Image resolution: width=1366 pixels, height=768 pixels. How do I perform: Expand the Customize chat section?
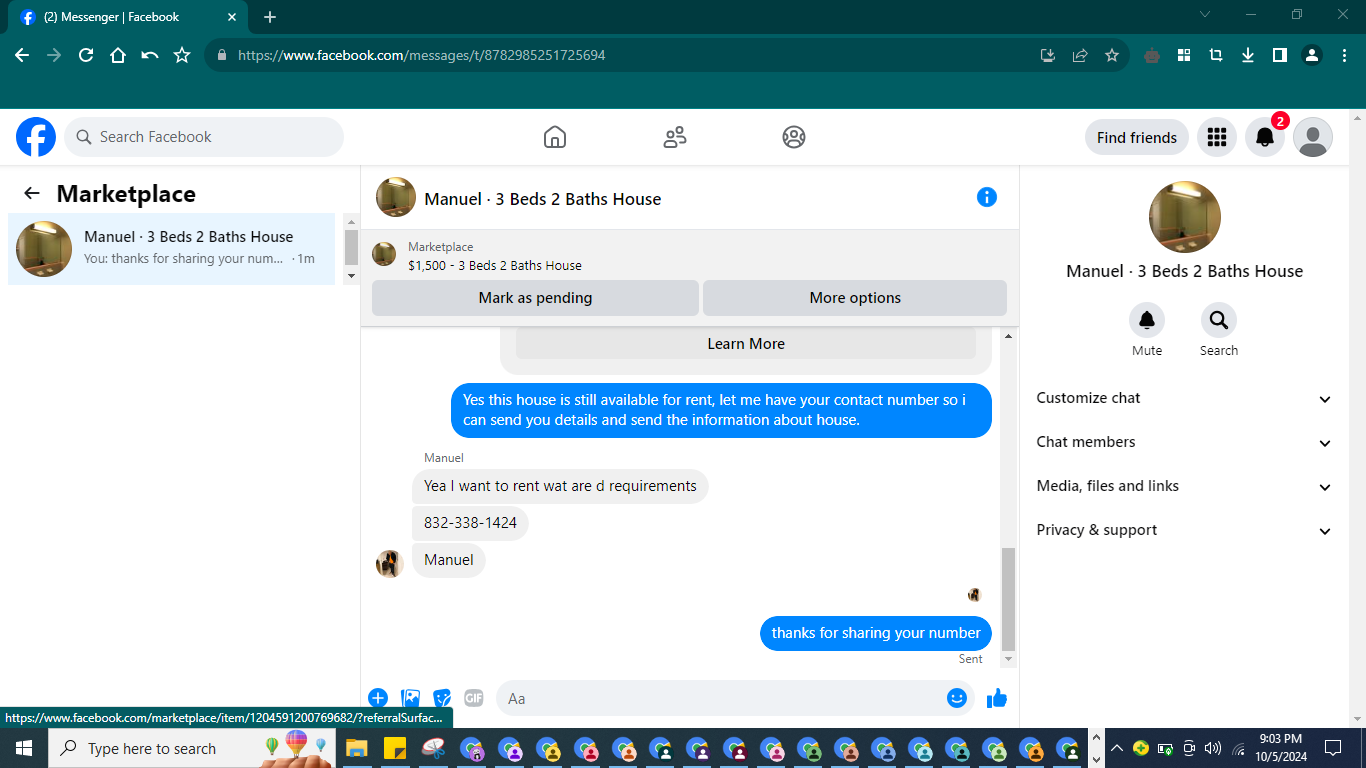(x=1185, y=398)
